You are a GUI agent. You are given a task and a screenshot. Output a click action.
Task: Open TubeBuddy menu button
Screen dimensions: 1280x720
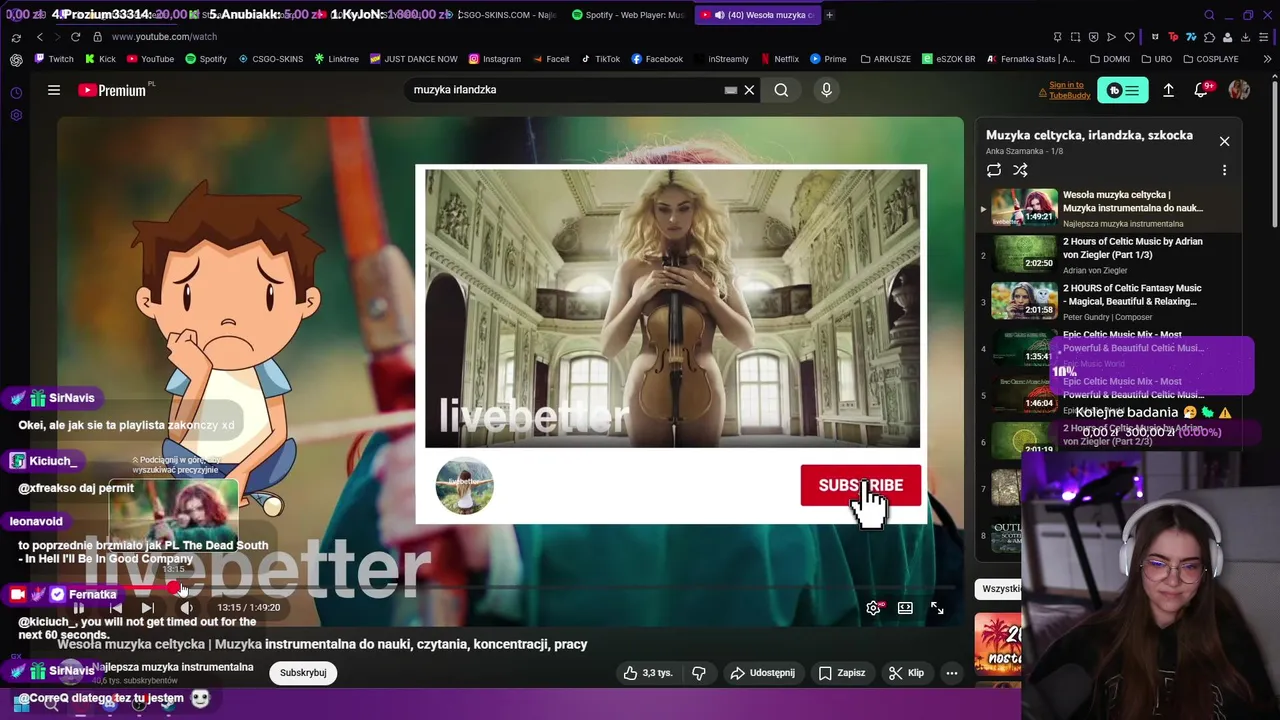pos(1123,90)
